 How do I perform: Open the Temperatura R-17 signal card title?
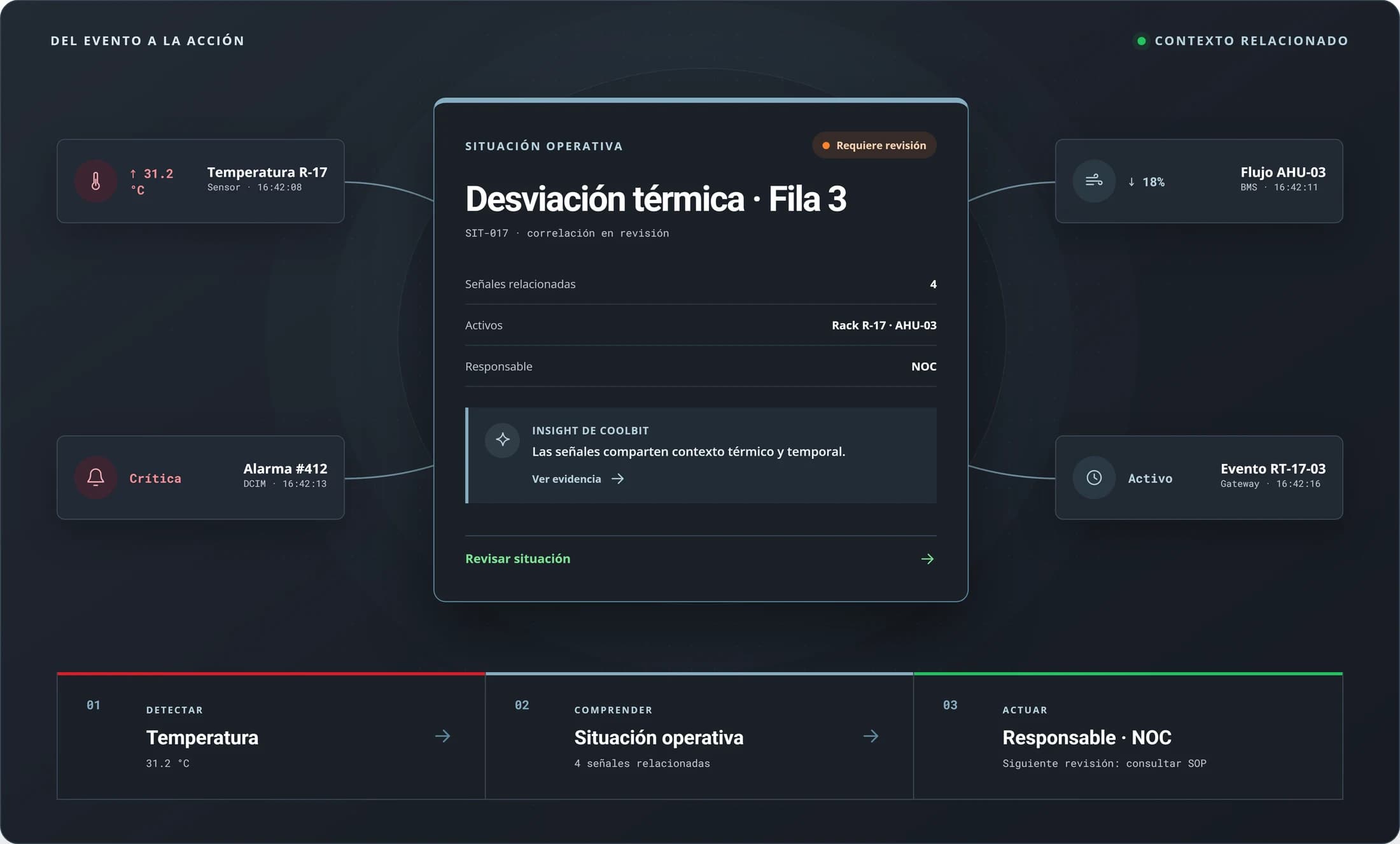click(267, 172)
